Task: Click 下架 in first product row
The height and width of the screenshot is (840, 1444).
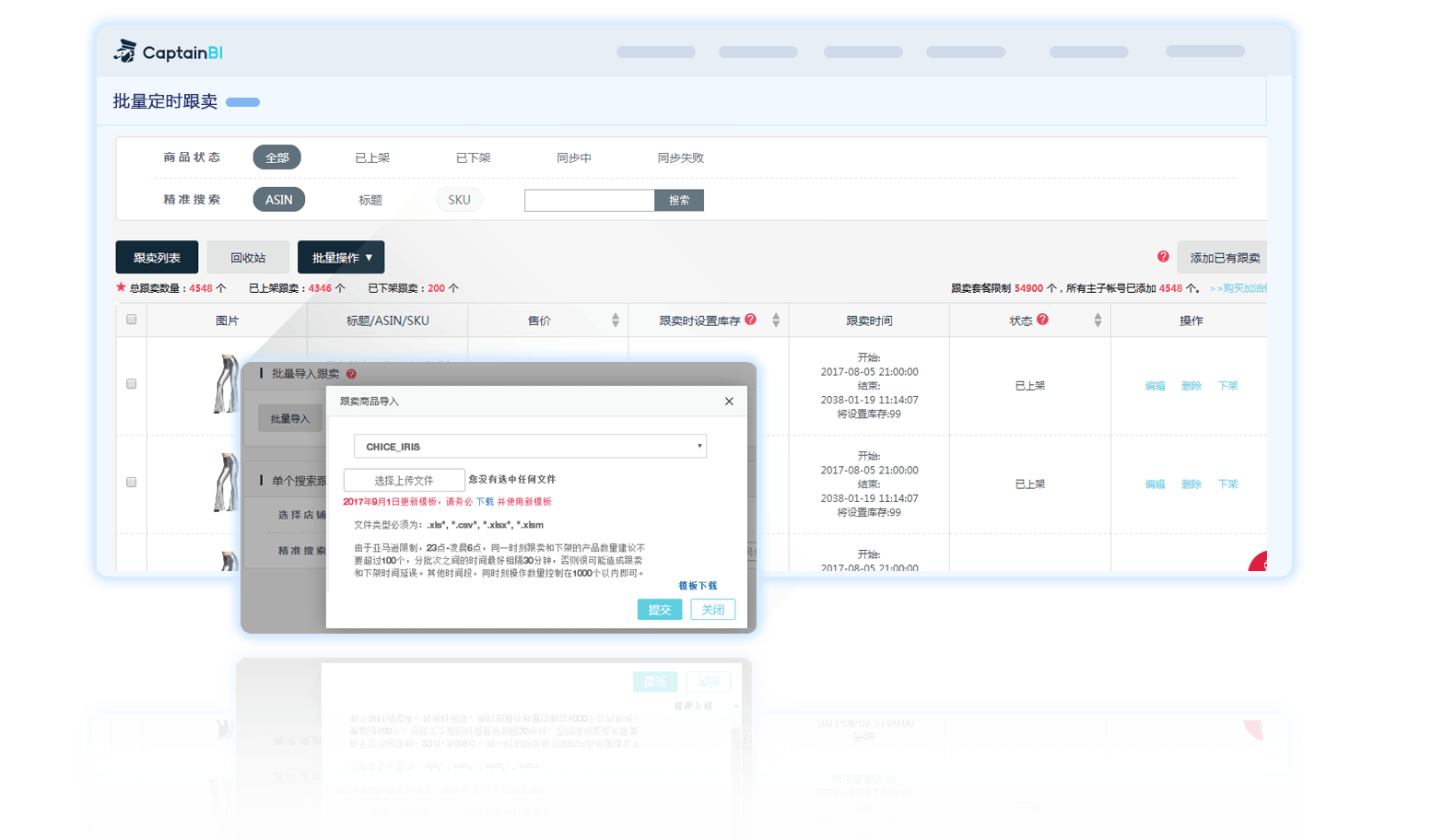Action: click(1228, 386)
